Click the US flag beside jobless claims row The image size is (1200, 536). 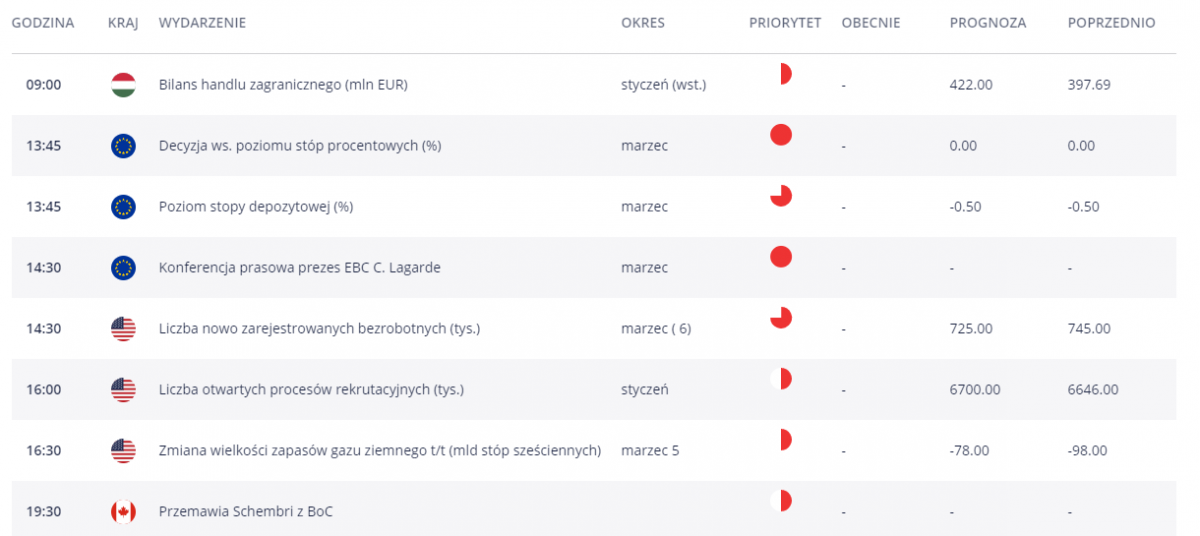tap(123, 329)
